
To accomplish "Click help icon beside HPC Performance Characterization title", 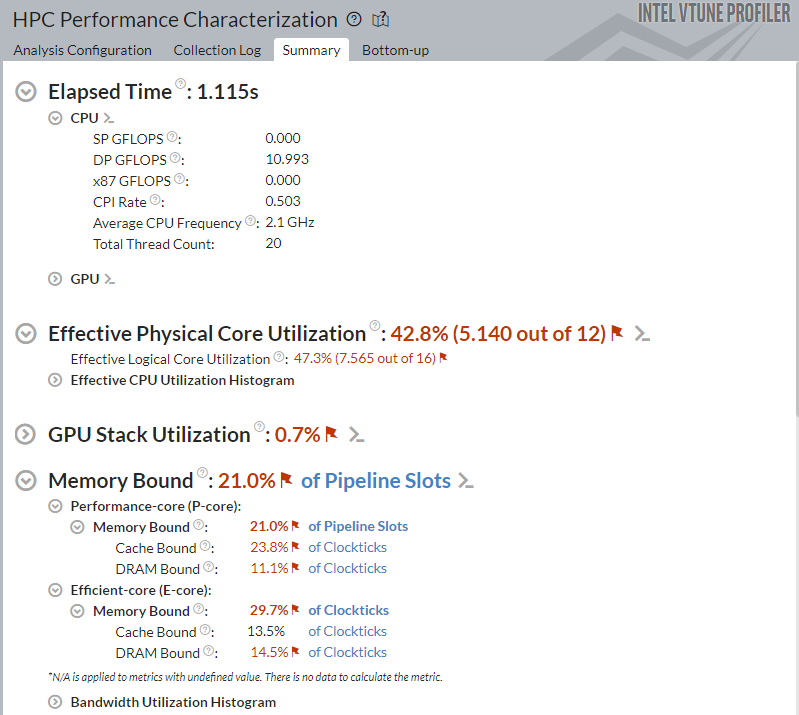I will click(354, 19).
